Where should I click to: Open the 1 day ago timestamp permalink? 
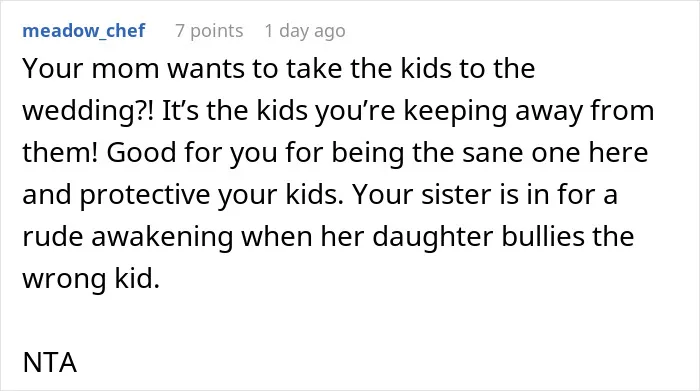pyautogui.click(x=305, y=31)
